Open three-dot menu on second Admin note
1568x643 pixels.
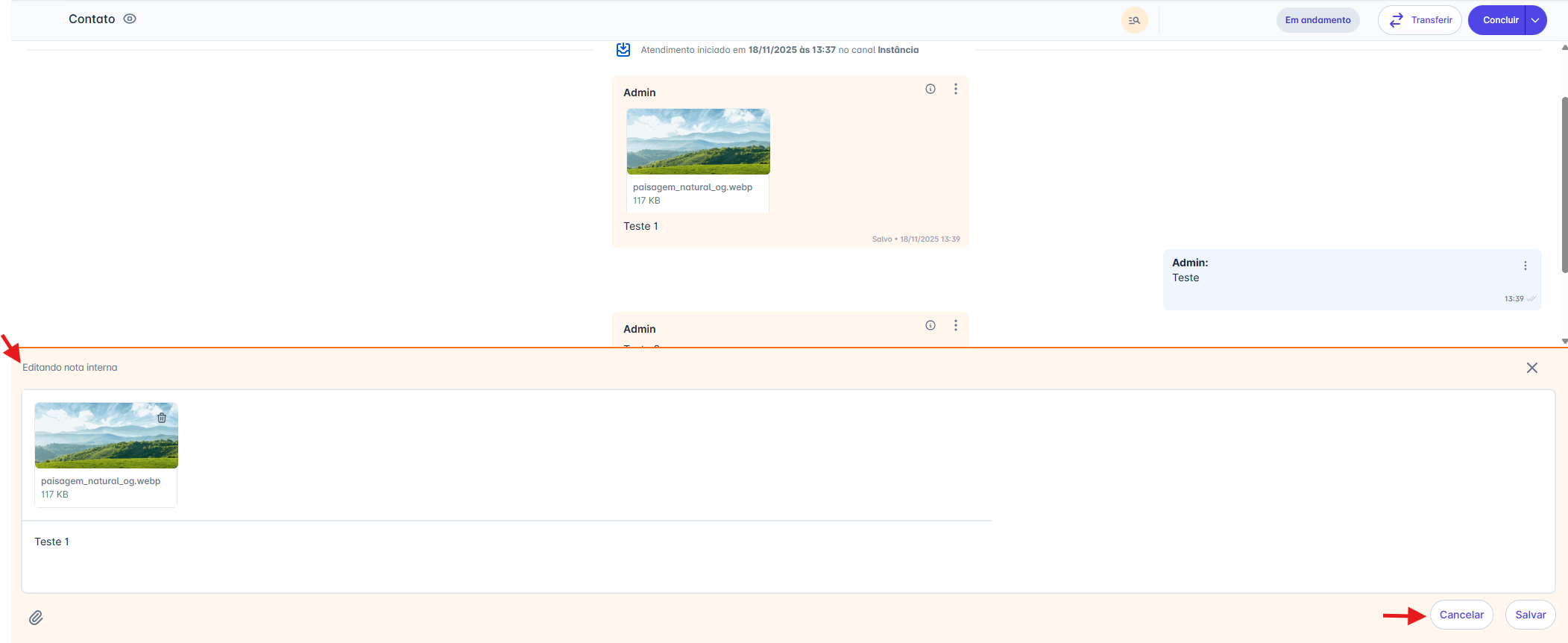pos(956,325)
